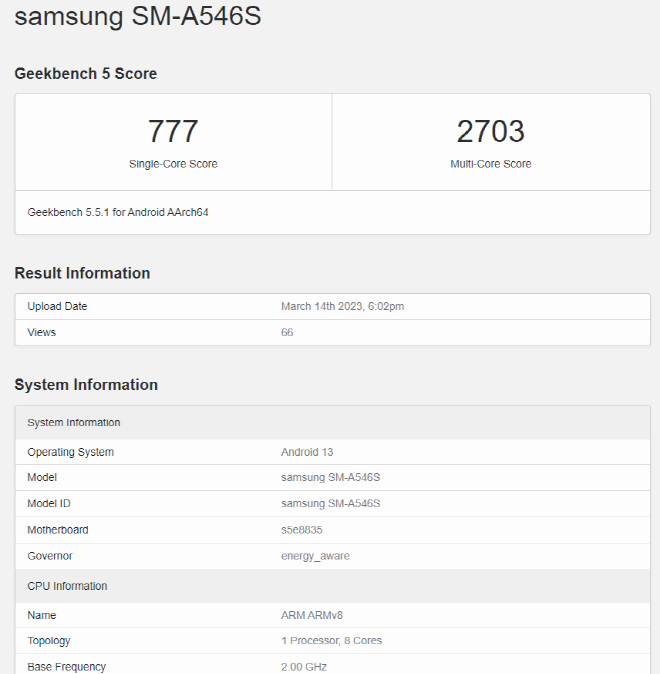
Task: Click the 1 Processor, 8 Cores topology value
Action: tap(331, 640)
